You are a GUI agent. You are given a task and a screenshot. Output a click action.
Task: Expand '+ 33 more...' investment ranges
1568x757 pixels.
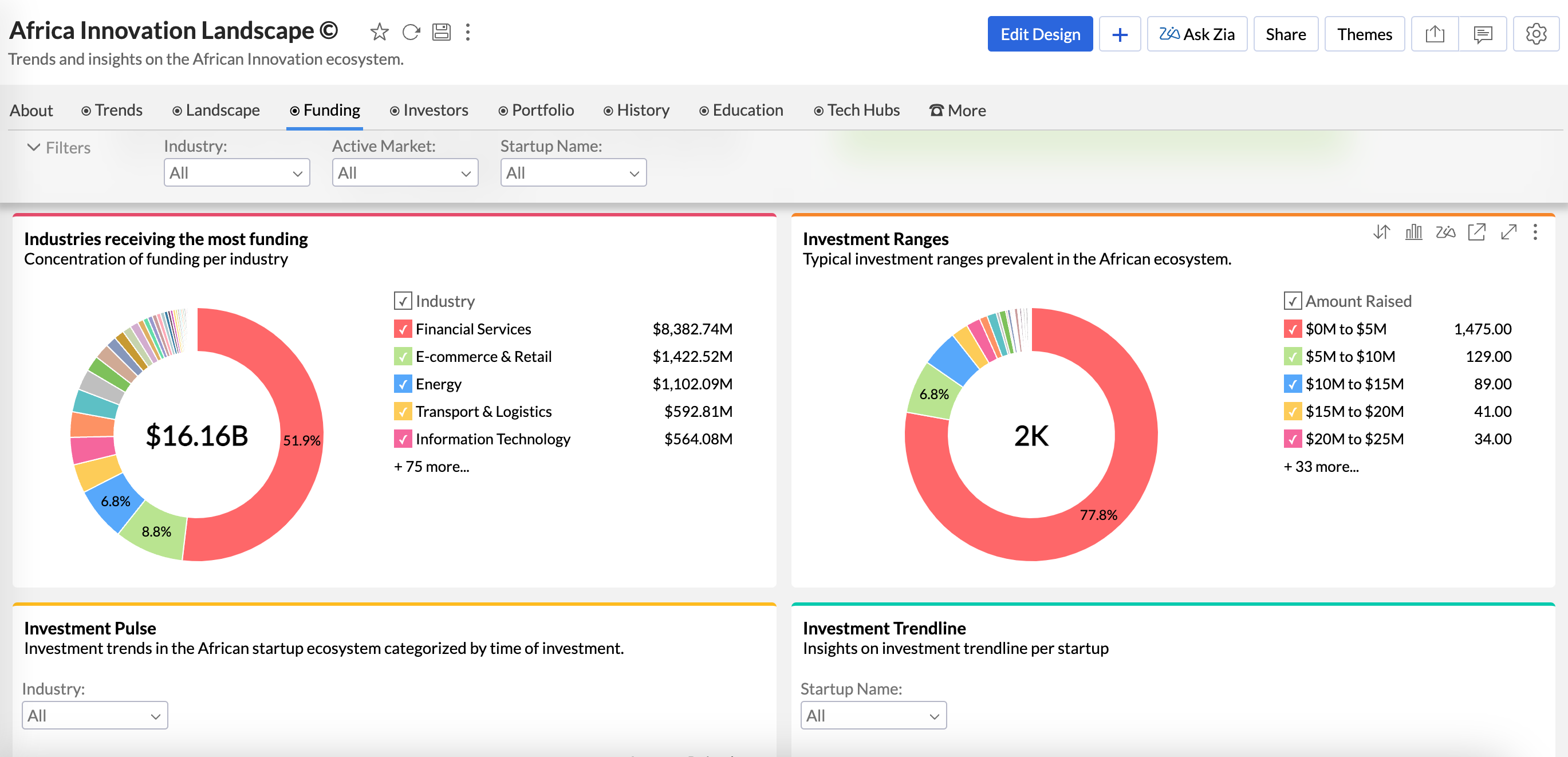1321,467
